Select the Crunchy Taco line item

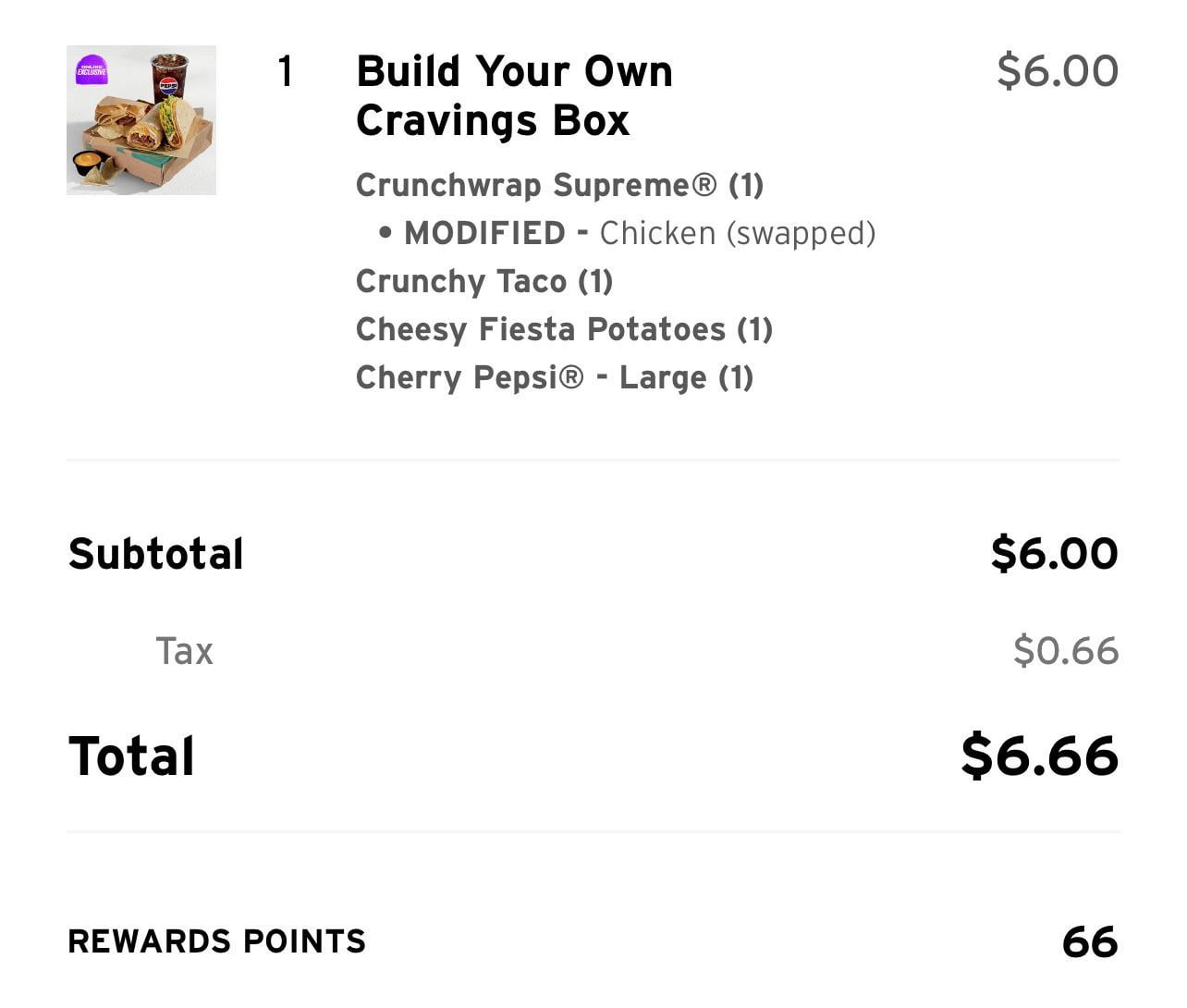point(484,281)
